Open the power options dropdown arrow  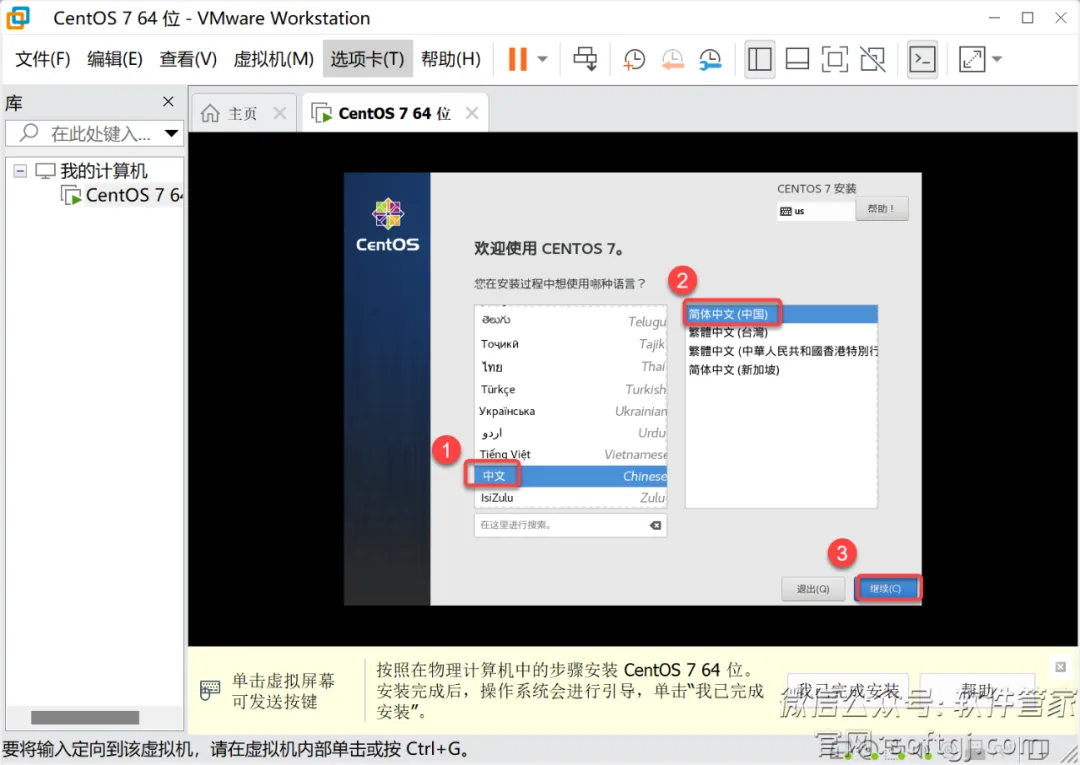pyautogui.click(x=543, y=59)
